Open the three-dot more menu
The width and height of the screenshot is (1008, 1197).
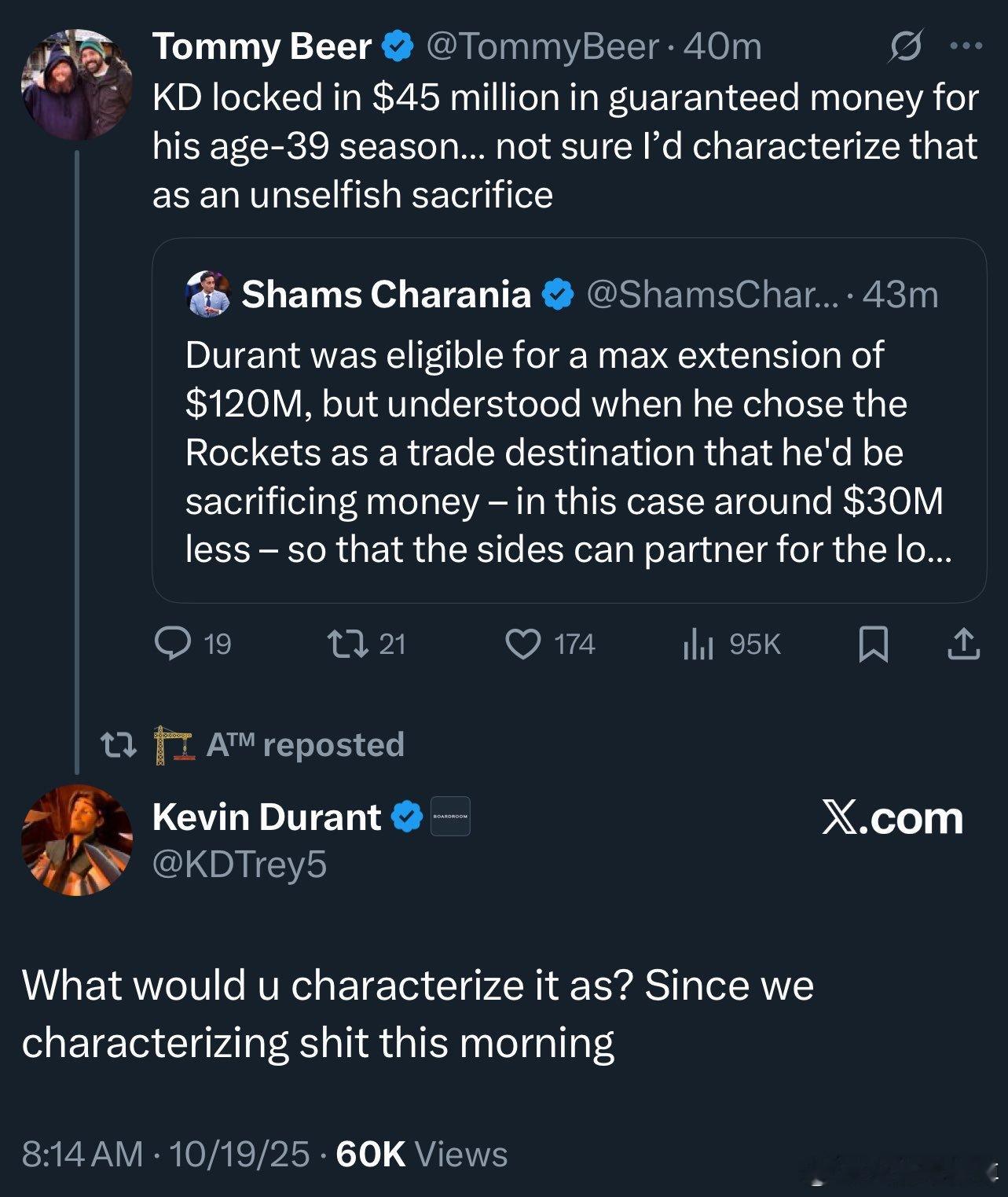966,46
